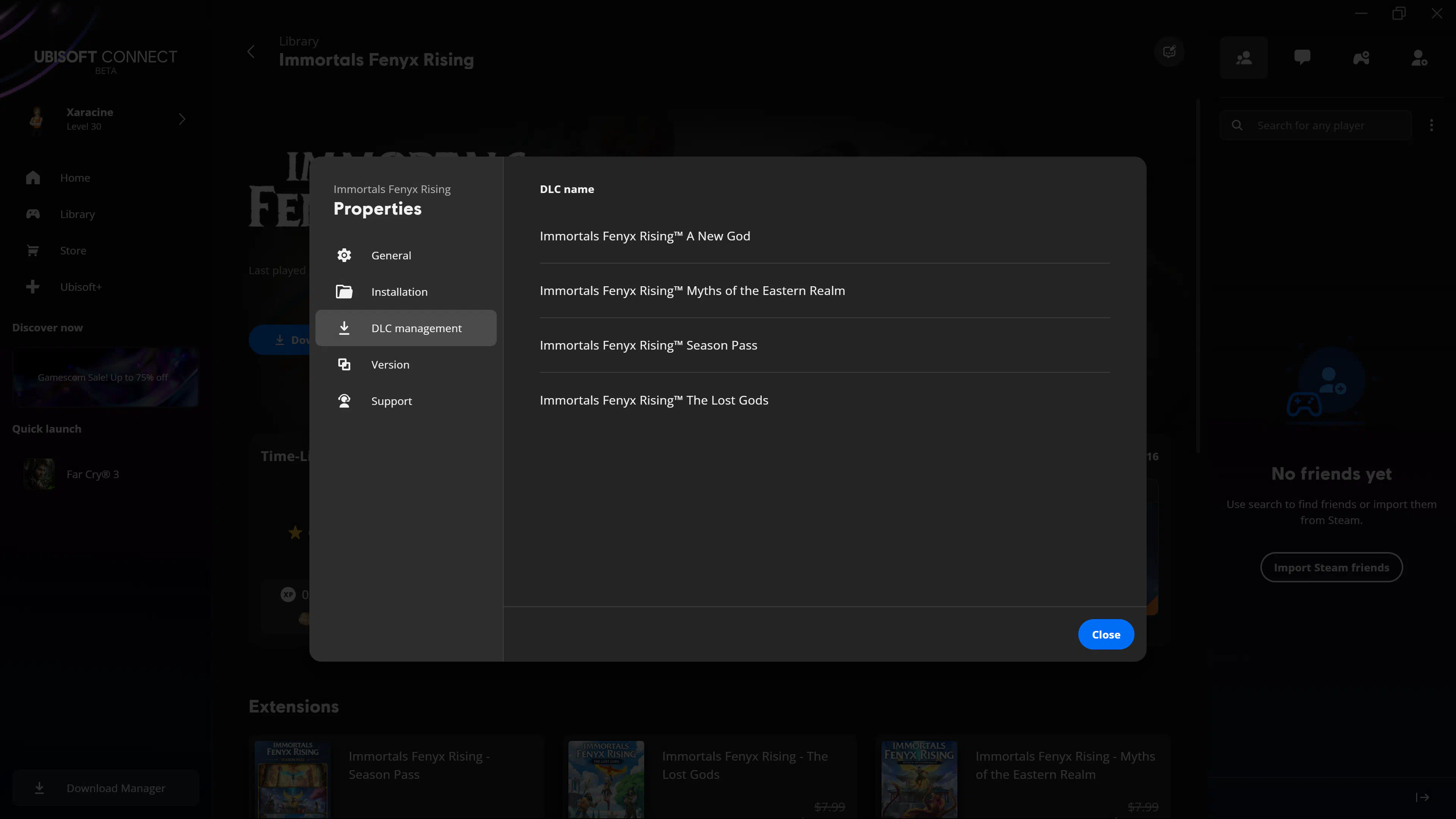Image resolution: width=1456 pixels, height=819 pixels.
Task: Select A New God DLC row
Action: [x=644, y=236]
